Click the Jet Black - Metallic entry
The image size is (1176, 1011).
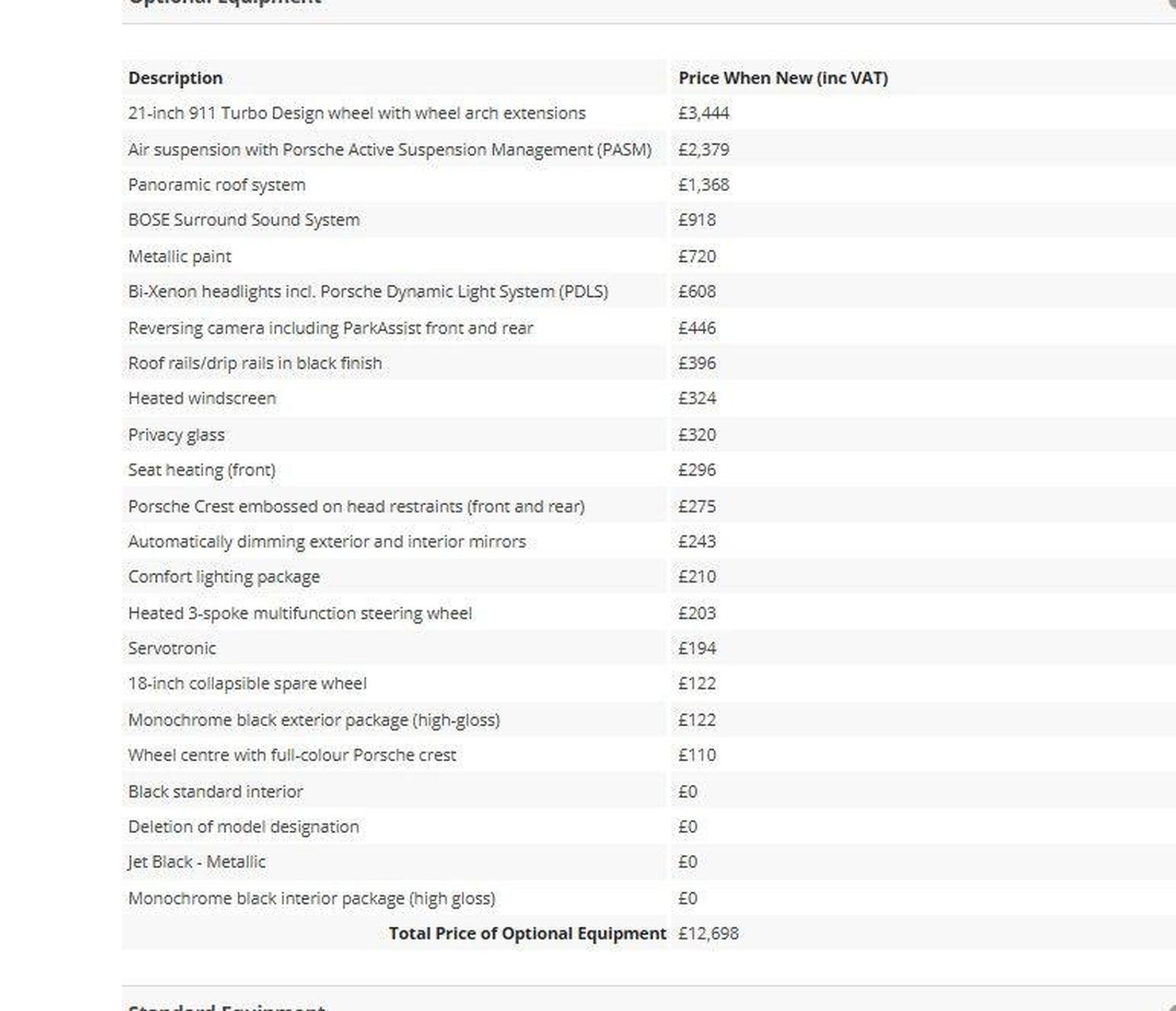tap(196, 862)
